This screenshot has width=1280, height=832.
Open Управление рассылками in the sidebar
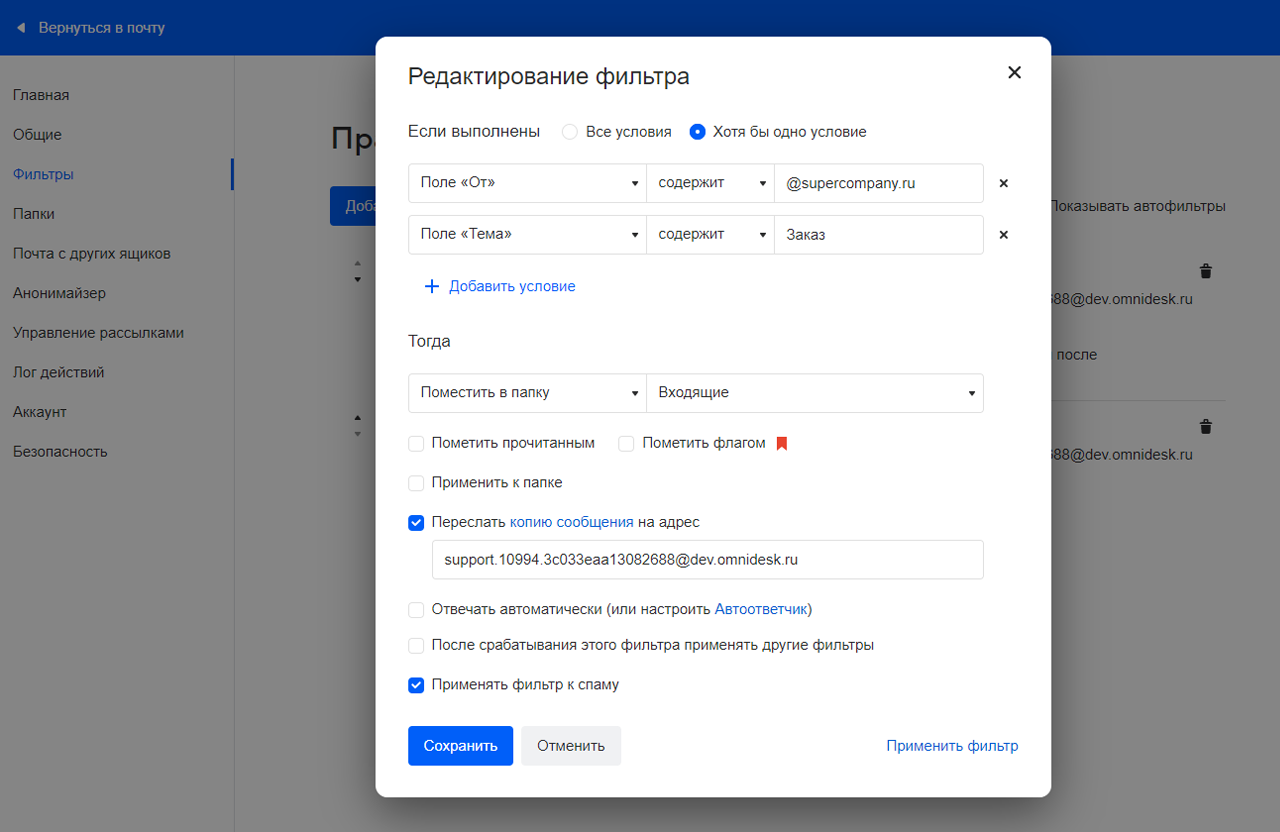pos(99,333)
